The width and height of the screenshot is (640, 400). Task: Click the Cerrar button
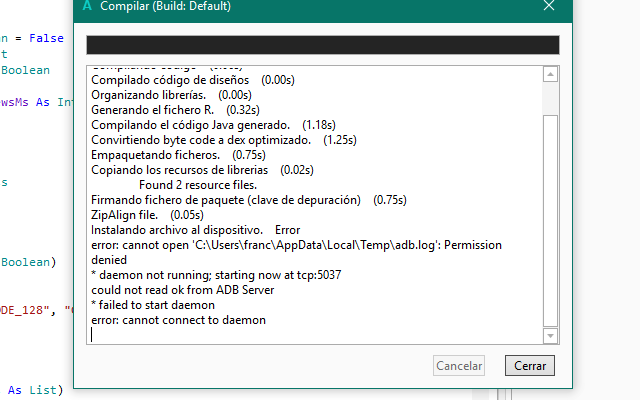(x=529, y=366)
